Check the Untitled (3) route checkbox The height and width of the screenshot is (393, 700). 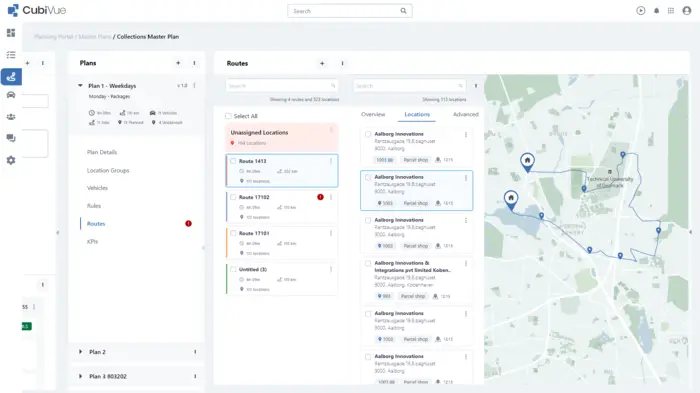tap(233, 269)
